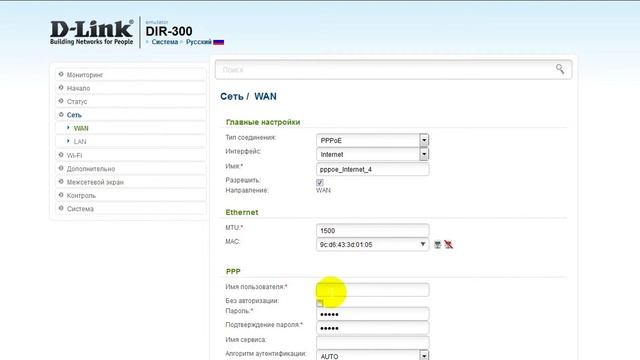Click the Главные настройки section heading
This screenshot has width=640, height=360.
(x=263, y=122)
